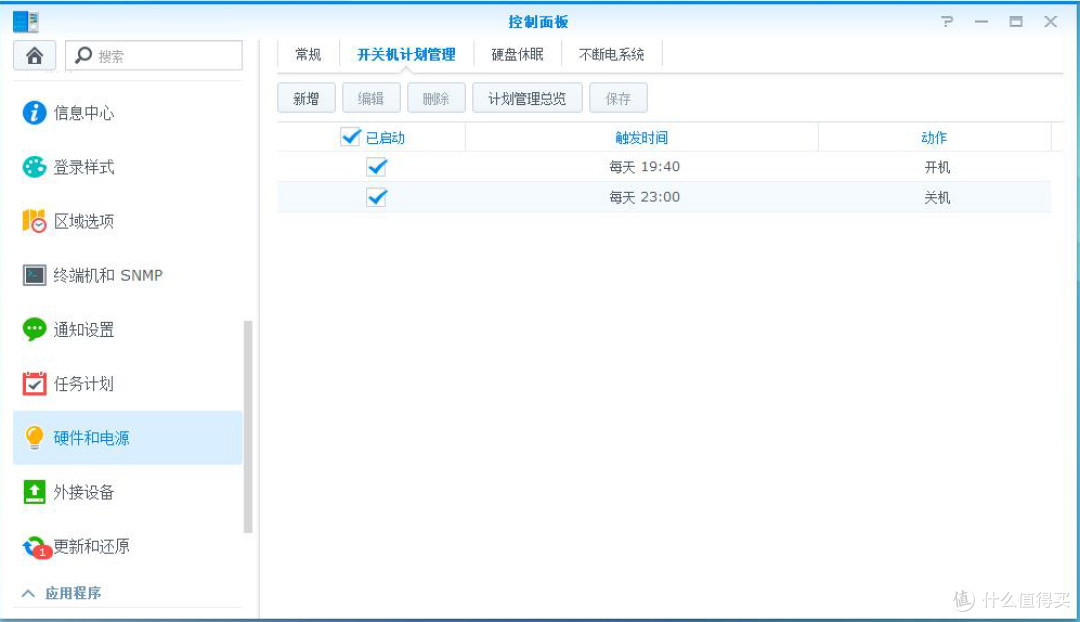Open 更新和还原 label in sidebar
This screenshot has height=622, width=1080.
[92, 547]
